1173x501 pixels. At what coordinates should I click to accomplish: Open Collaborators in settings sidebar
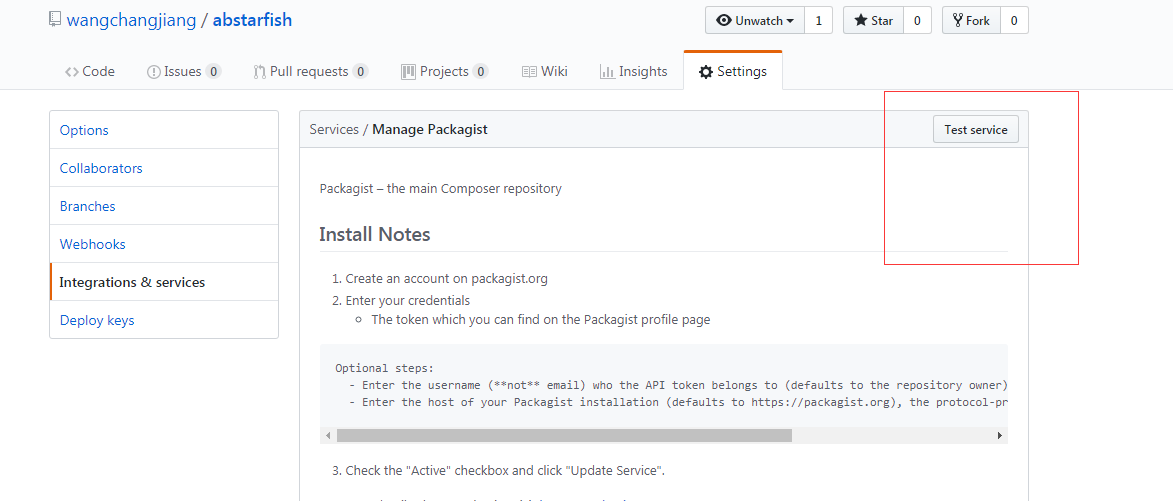[x=164, y=168]
